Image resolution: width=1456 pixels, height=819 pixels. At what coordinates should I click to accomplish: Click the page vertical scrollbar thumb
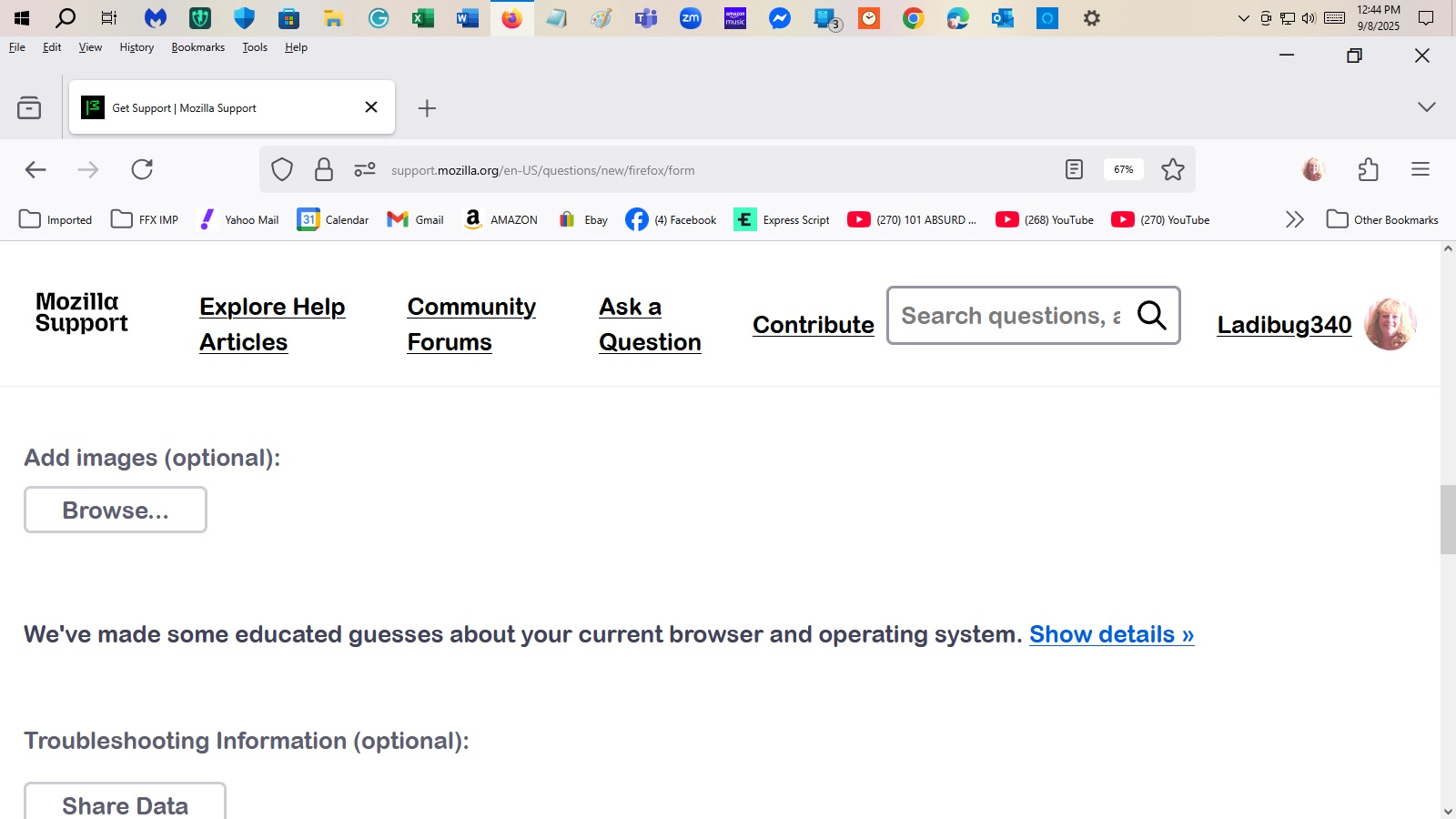[x=1448, y=520]
